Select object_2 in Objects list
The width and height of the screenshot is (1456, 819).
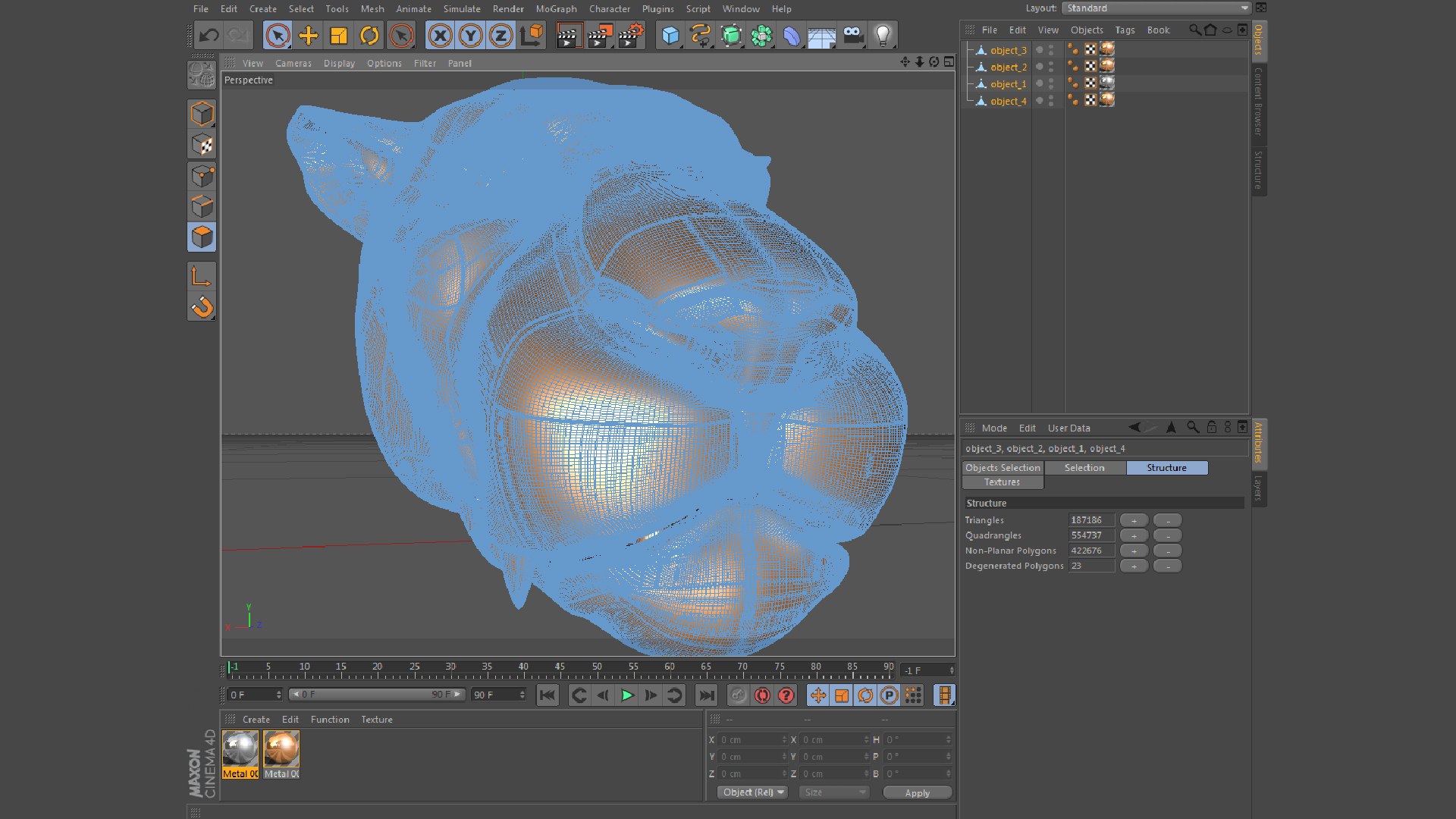[x=1008, y=67]
